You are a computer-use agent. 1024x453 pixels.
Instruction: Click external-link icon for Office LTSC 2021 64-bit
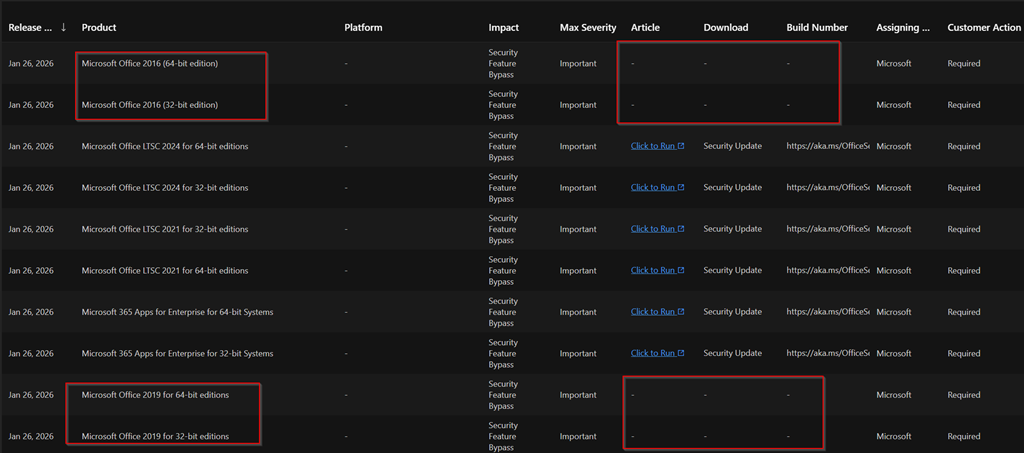[681, 271]
